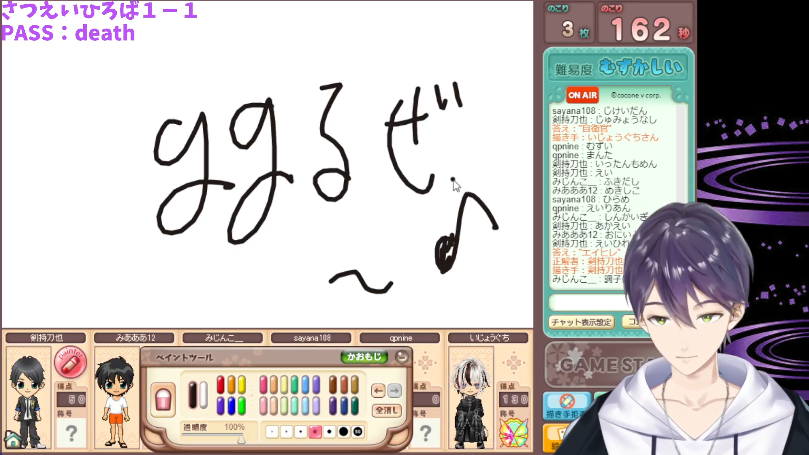Click いじょうぐち's score value 130
The width and height of the screenshot is (809, 455).
click(x=513, y=399)
